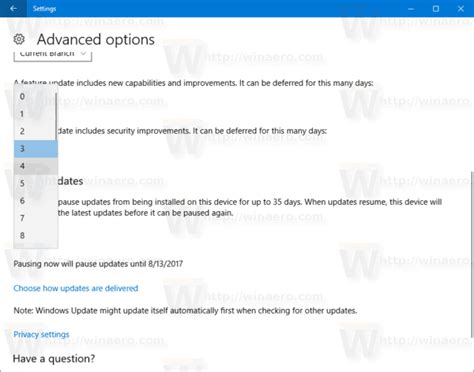Image resolution: width=474 pixels, height=372 pixels.
Task: Click the Advanced options heading
Action: click(96, 39)
